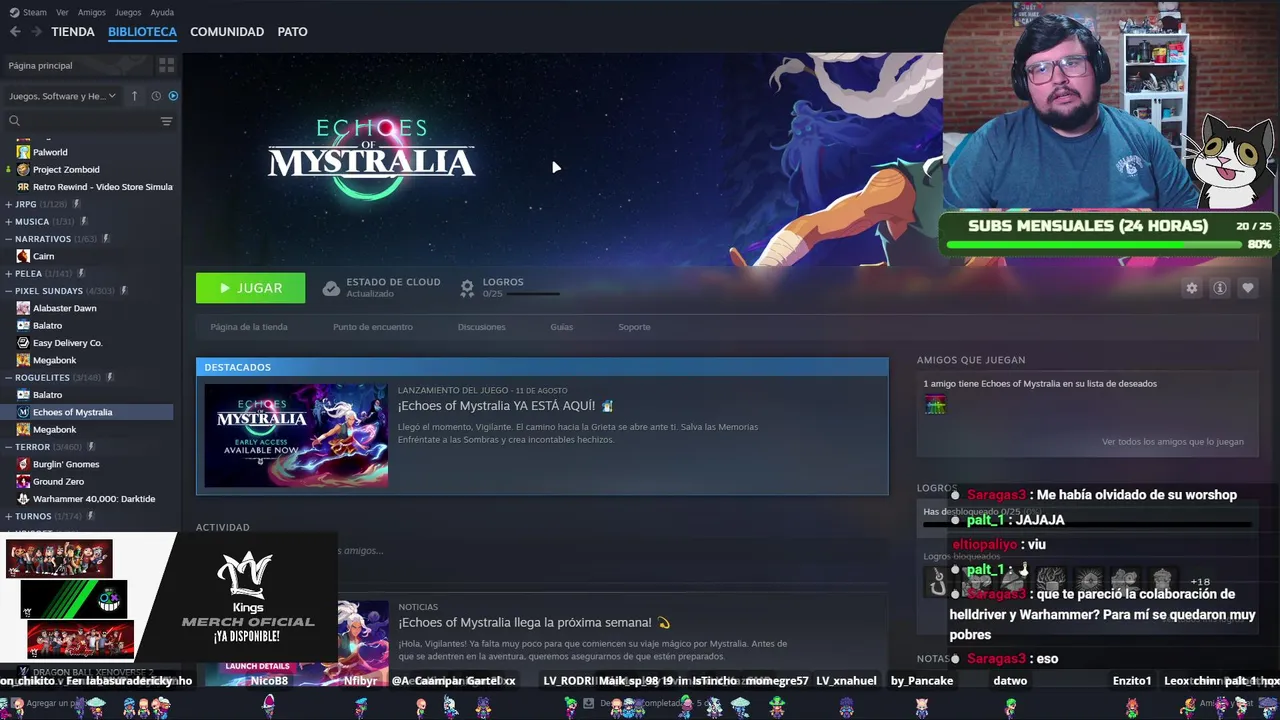Select Megabonk under ROGUELITES
Image resolution: width=1280 pixels, height=720 pixels.
[x=55, y=430]
